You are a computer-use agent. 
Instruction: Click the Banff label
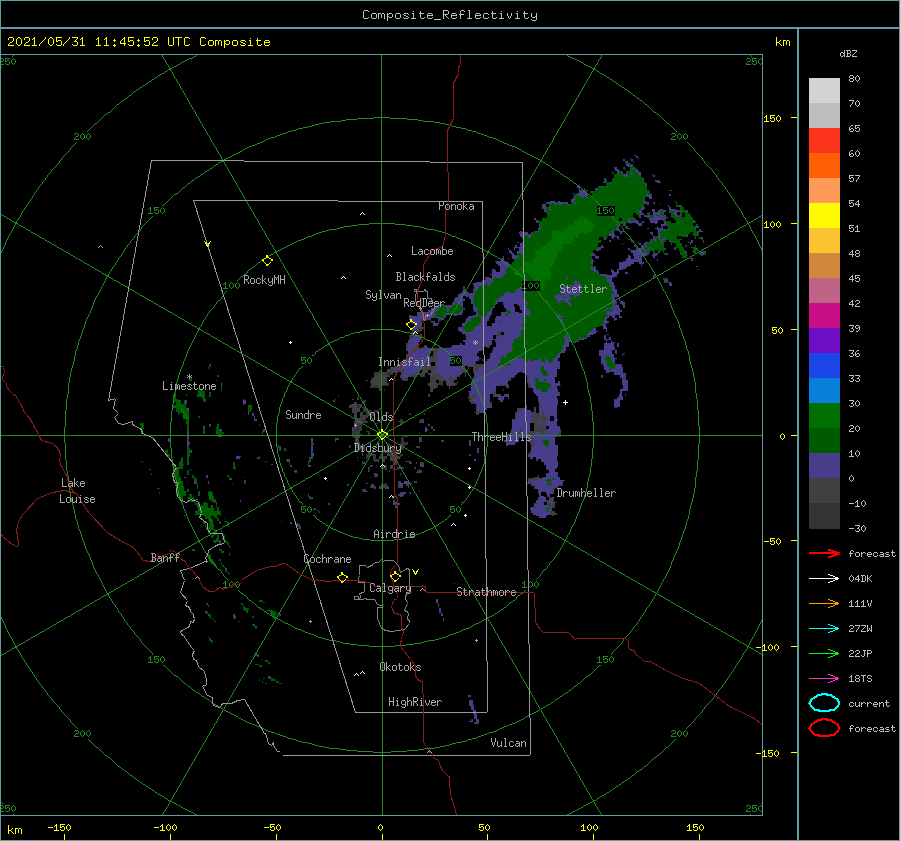[x=165, y=557]
